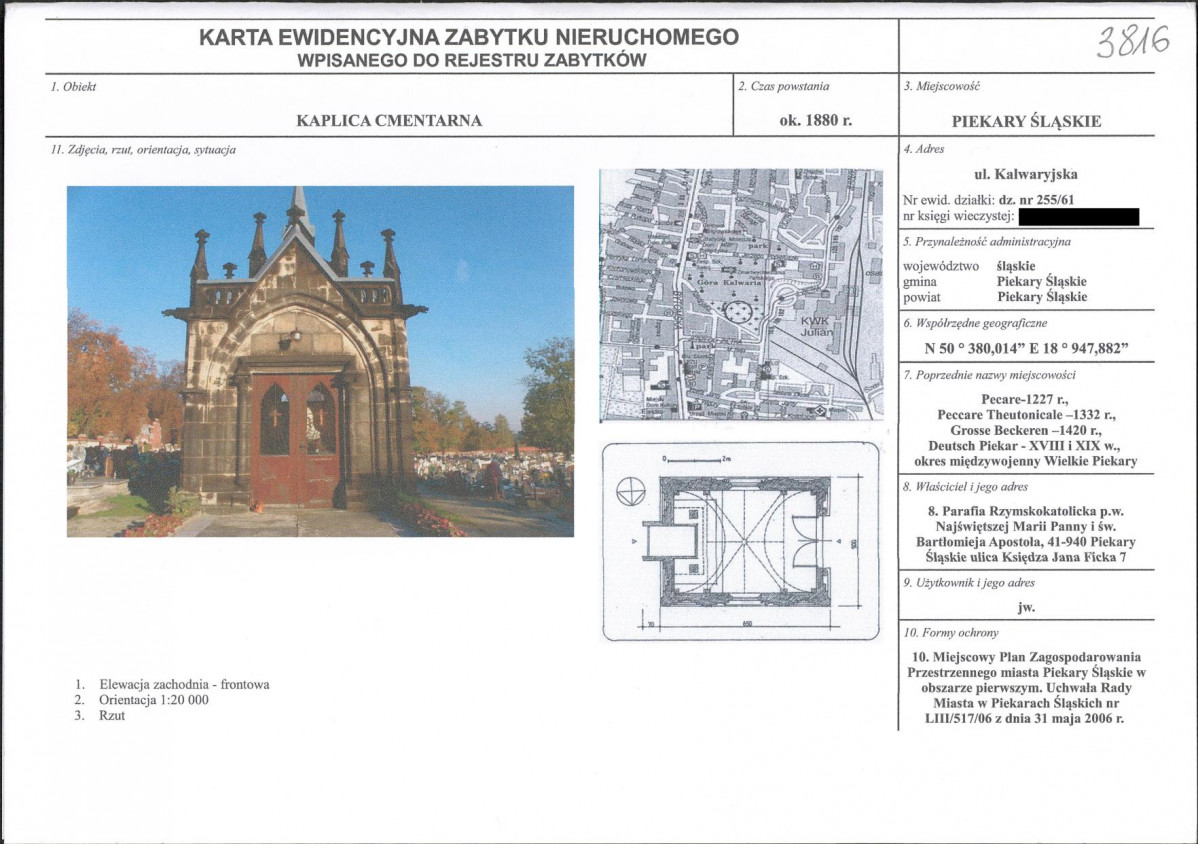The image size is (1198, 844).
Task: Click the geographic coordinates value
Action: 1026,349
